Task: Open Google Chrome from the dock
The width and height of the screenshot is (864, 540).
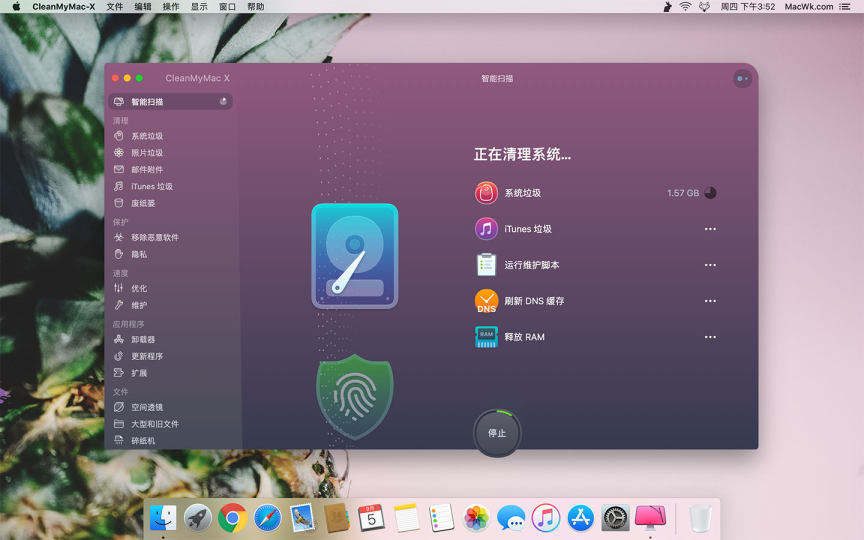Action: [x=232, y=517]
